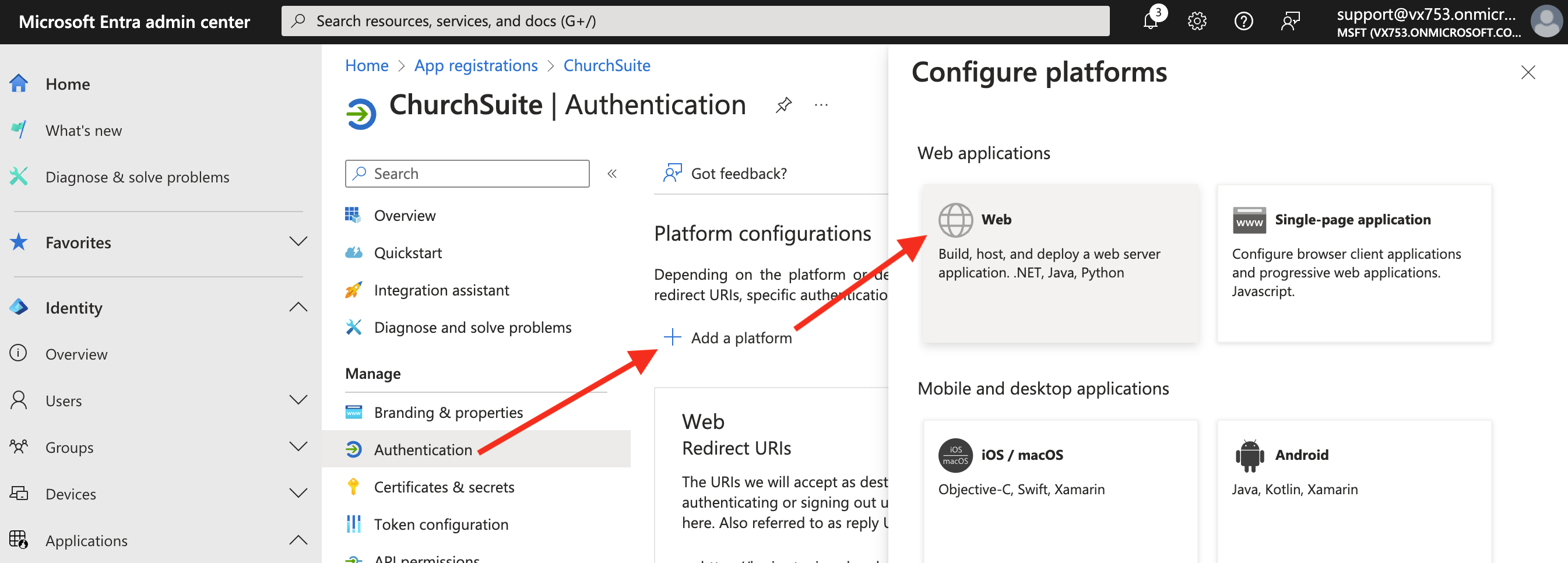Image resolution: width=1568 pixels, height=563 pixels.
Task: Expand the Favorites section chevron
Action: (298, 242)
